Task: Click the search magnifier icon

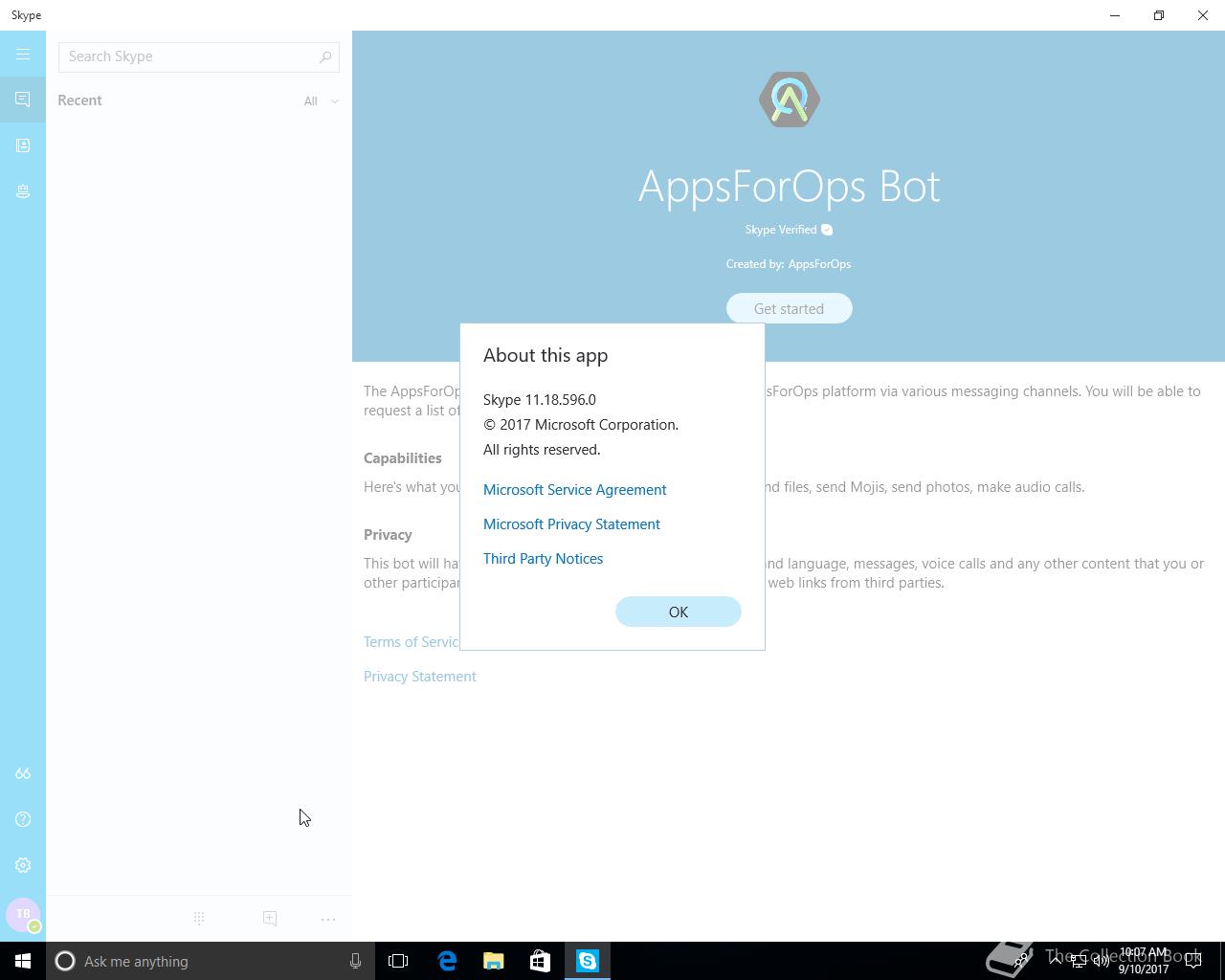Action: click(325, 56)
